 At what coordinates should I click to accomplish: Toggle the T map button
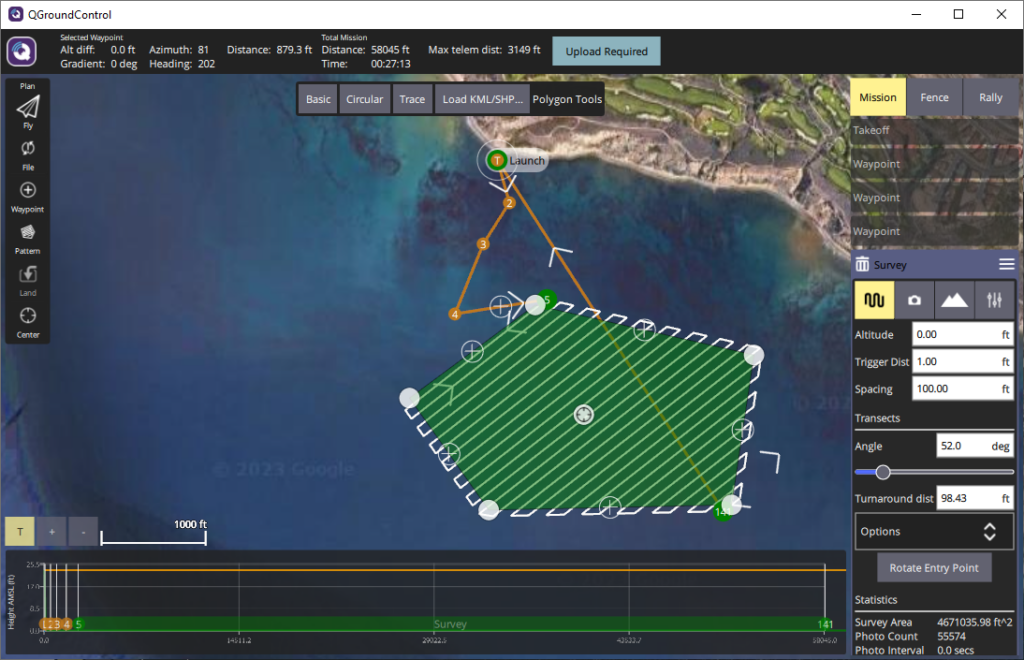tap(19, 532)
